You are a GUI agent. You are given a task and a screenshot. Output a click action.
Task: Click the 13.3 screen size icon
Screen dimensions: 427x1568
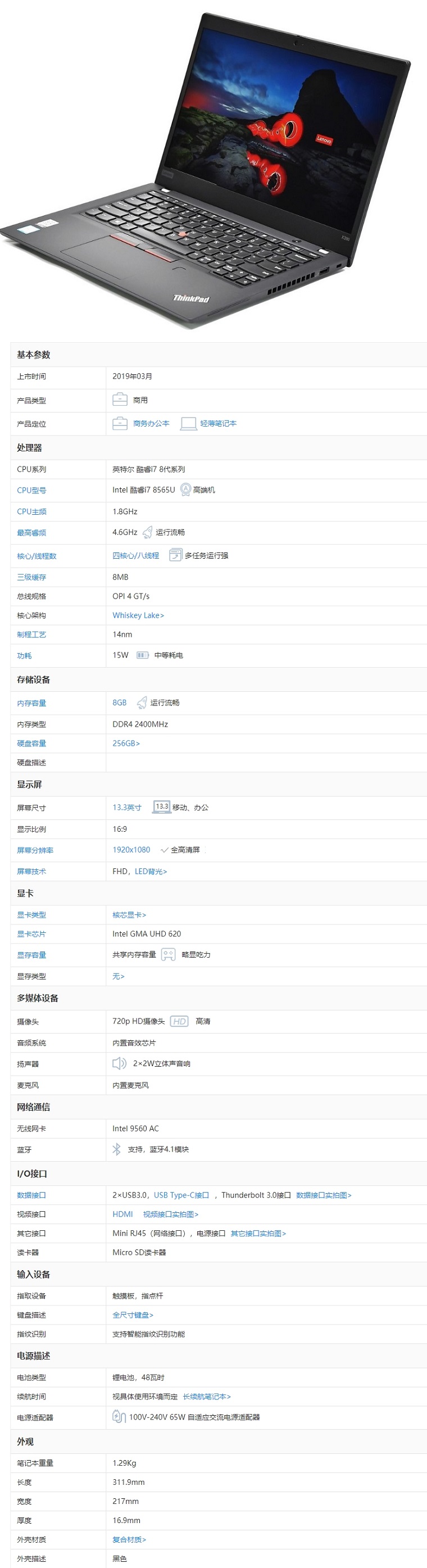pos(161,807)
